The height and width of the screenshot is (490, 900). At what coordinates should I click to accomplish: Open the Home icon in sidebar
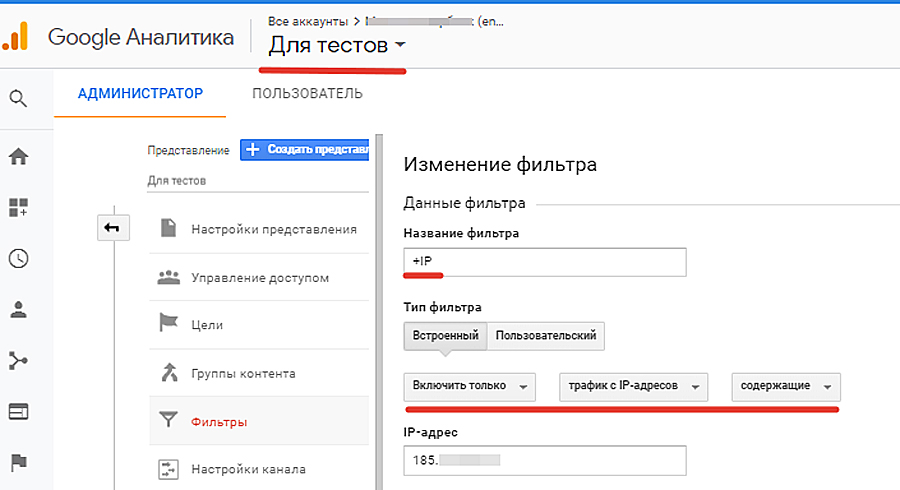[x=18, y=157]
